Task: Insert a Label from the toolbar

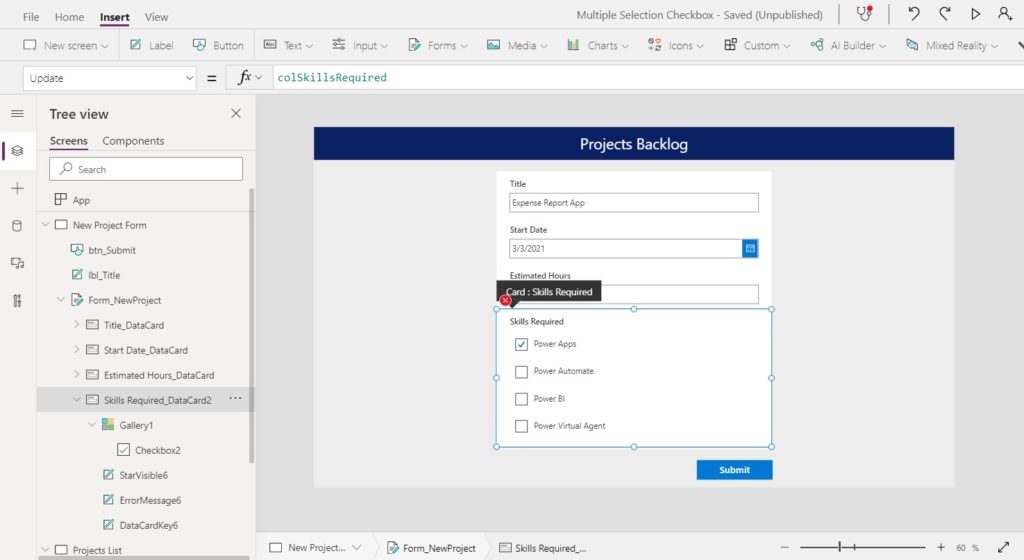Action: click(152, 45)
